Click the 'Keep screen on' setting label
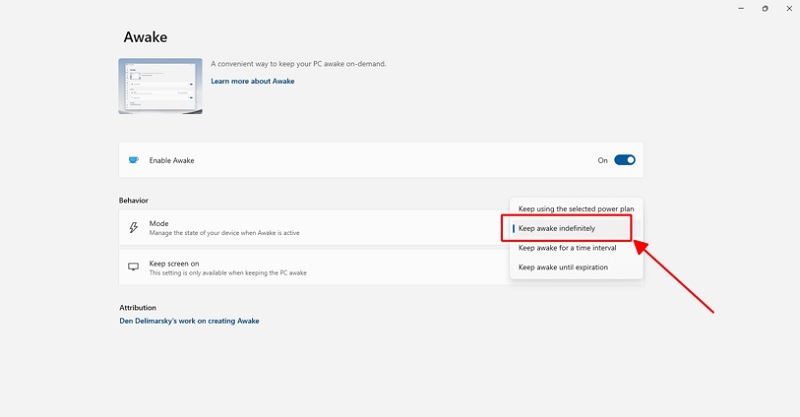The height and width of the screenshot is (417, 800). click(x=174, y=263)
